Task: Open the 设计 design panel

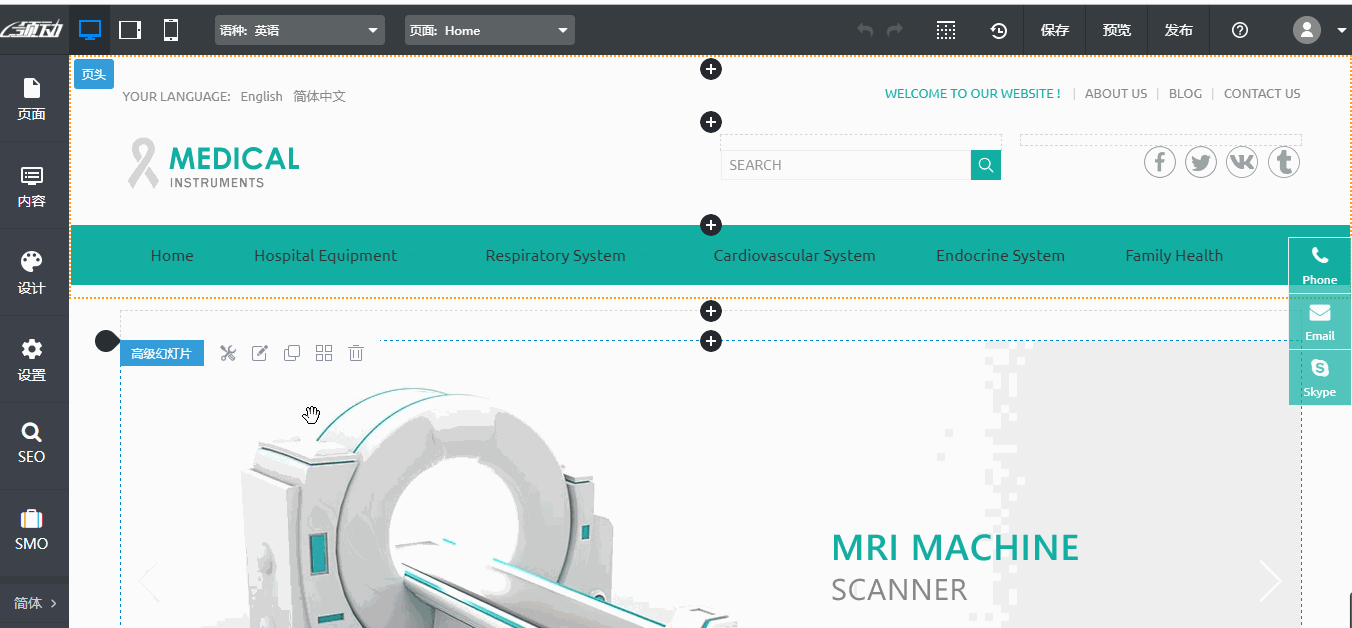Action: pos(32,273)
